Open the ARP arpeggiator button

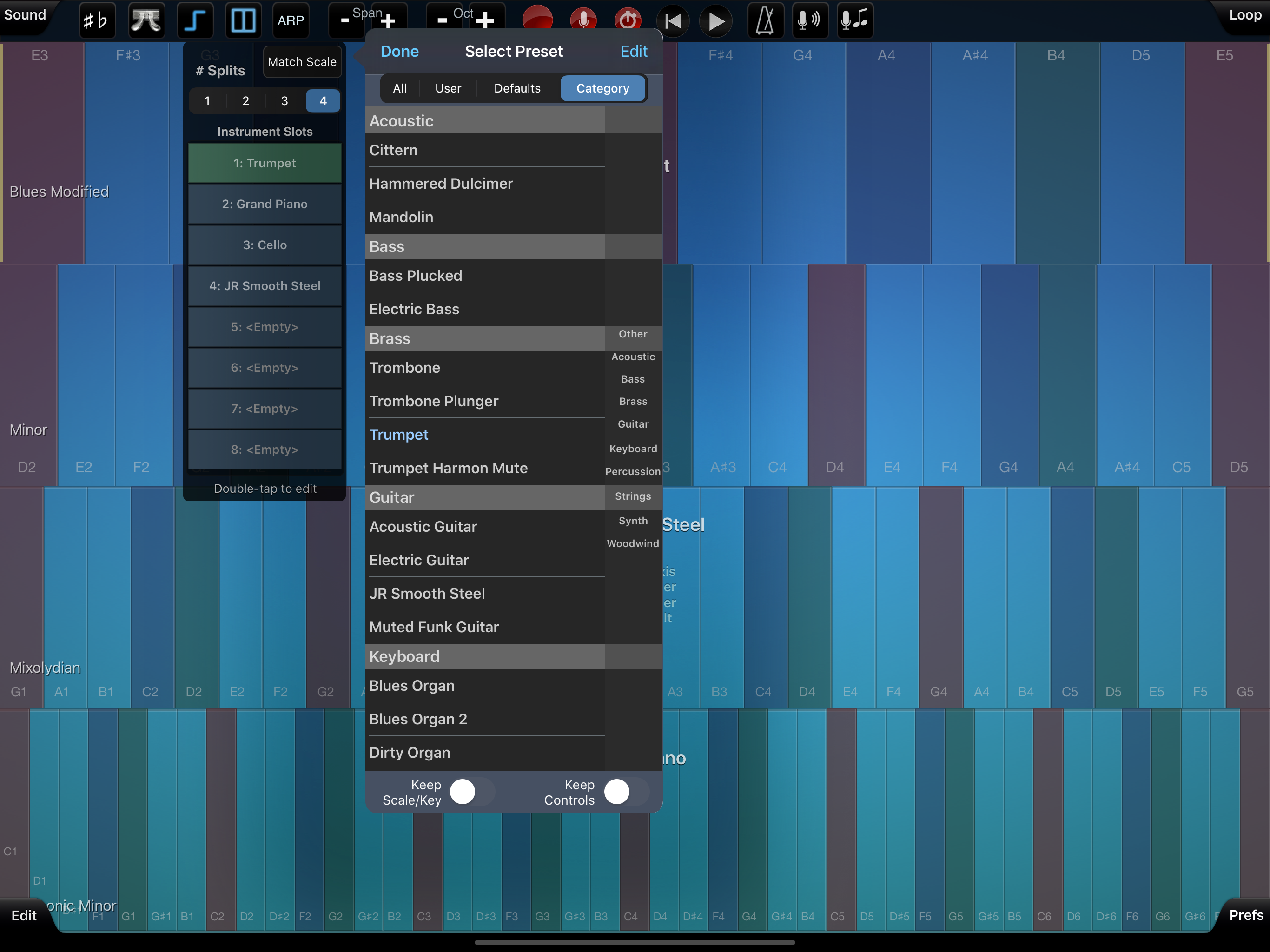click(291, 20)
